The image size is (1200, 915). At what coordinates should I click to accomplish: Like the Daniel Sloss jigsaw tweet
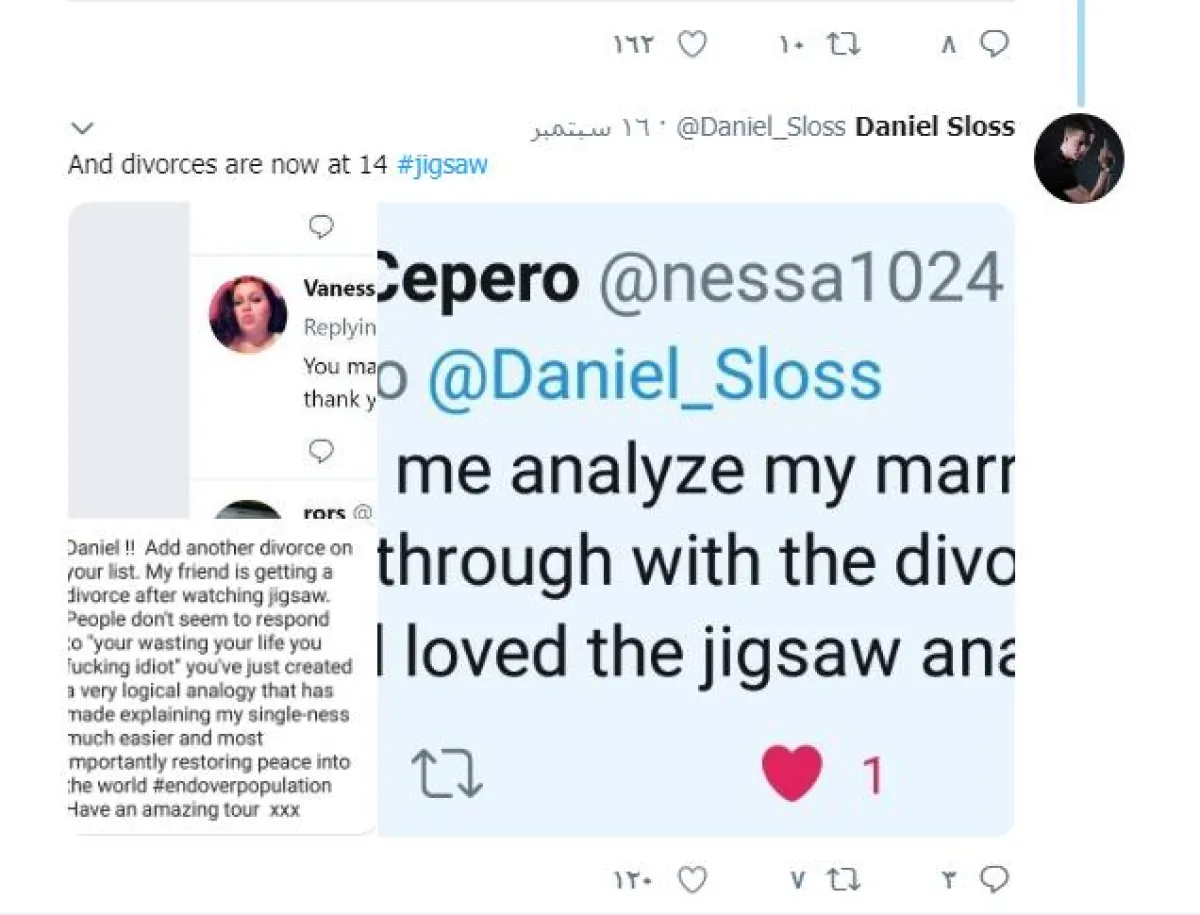692,880
